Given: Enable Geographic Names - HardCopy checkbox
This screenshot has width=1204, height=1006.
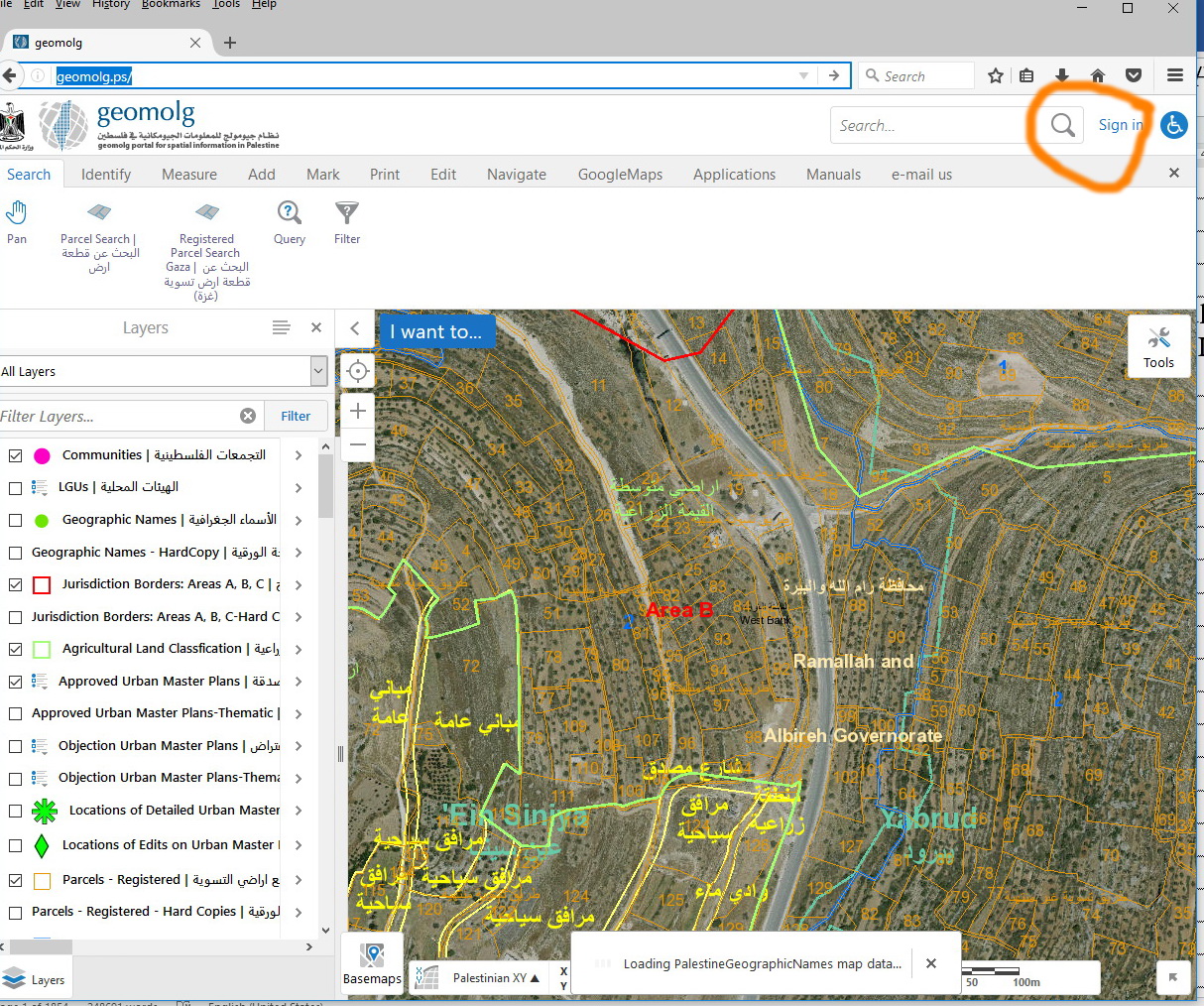Looking at the screenshot, I should (15, 553).
